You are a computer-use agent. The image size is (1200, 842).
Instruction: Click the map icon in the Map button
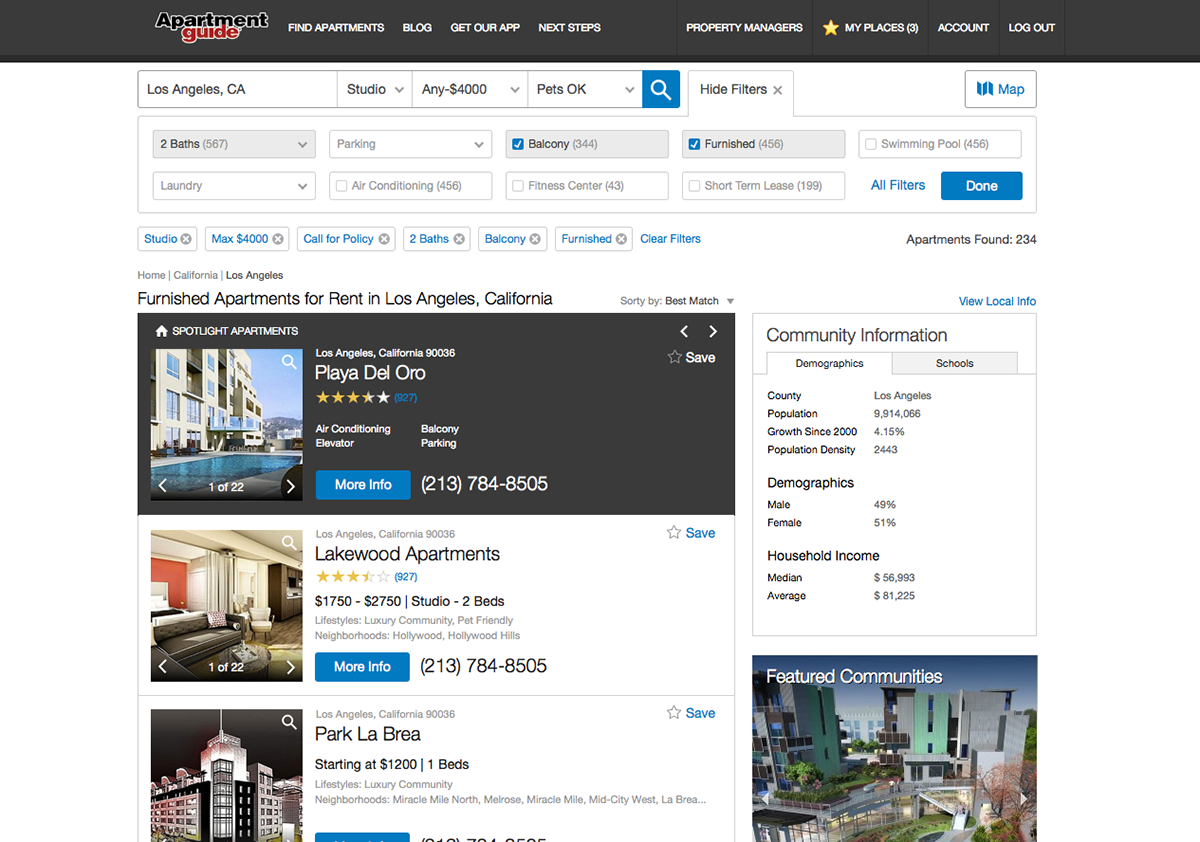985,89
